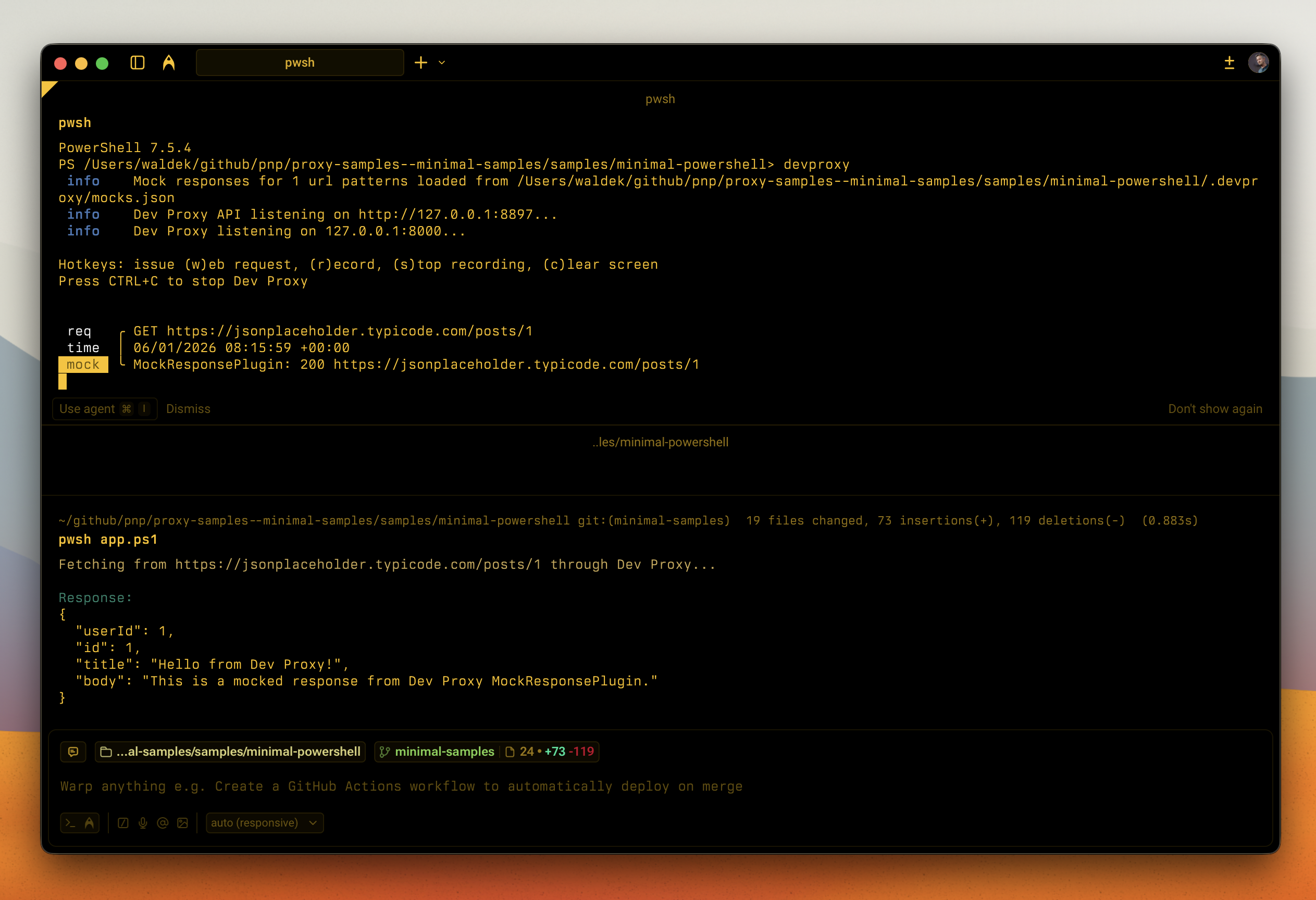The image size is (1316, 900).
Task: Click the profile avatar in the top right
Action: tap(1258, 63)
